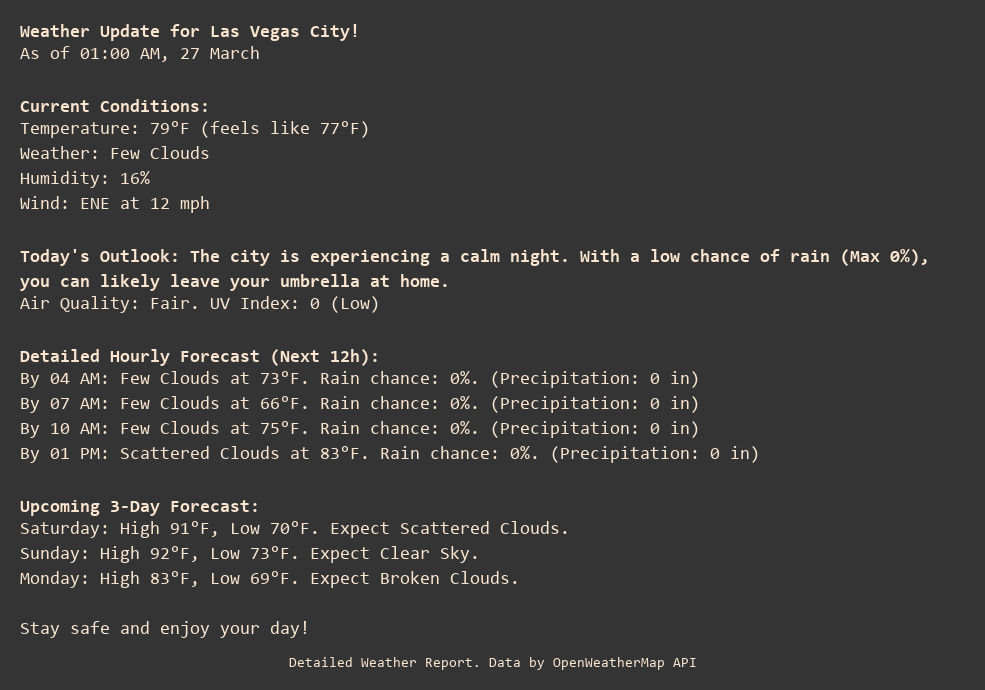985x690 pixels.
Task: Select the "Upcoming 3-Day Forecast:" heading
Action: (139, 506)
